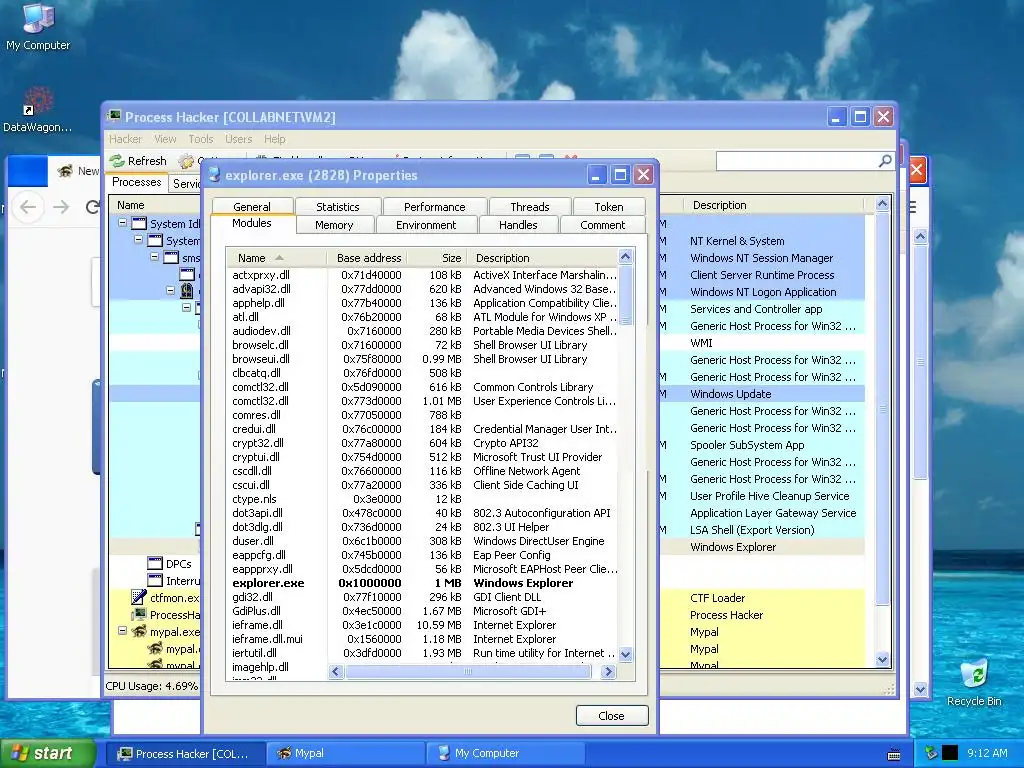Select the crypt32.dll module

422,443
